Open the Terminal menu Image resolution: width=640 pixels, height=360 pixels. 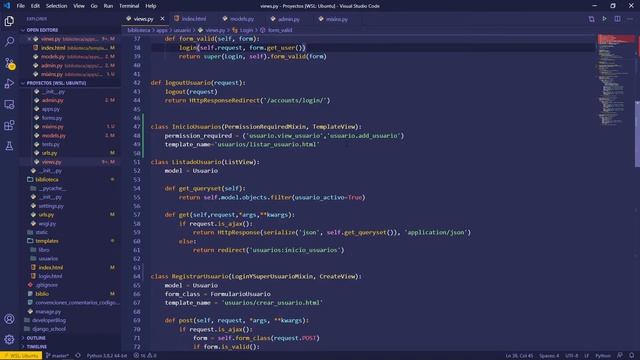pos(129,6)
